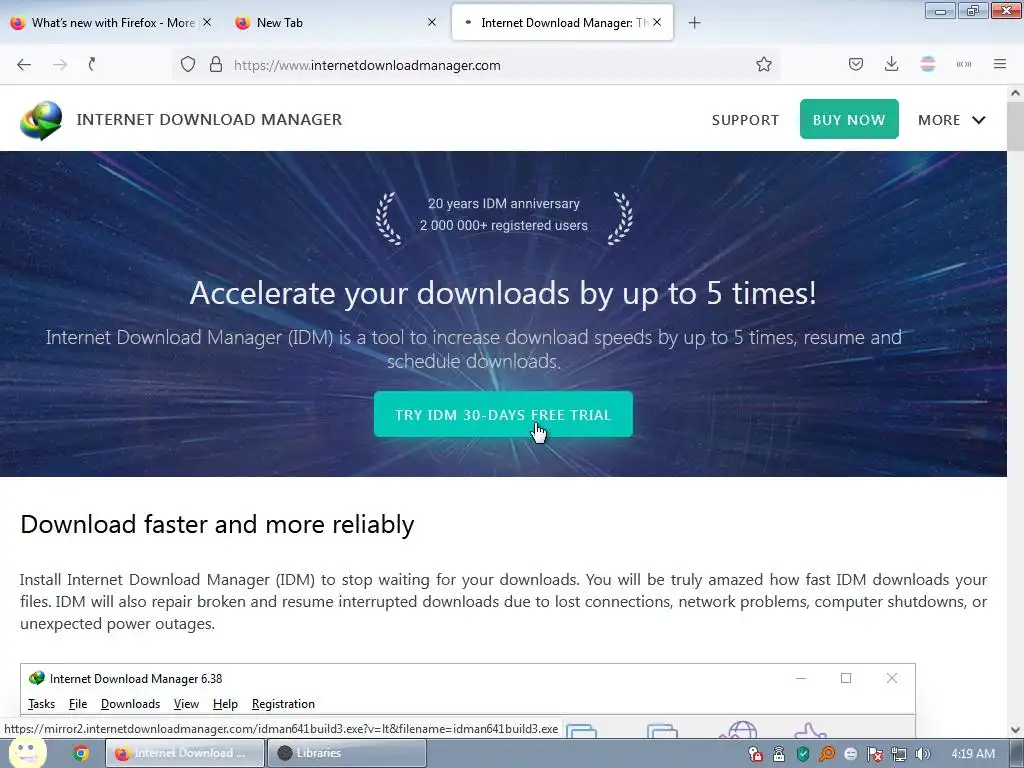The height and width of the screenshot is (768, 1024).
Task: Click View in the IDM screenshot menu
Action: 186,704
